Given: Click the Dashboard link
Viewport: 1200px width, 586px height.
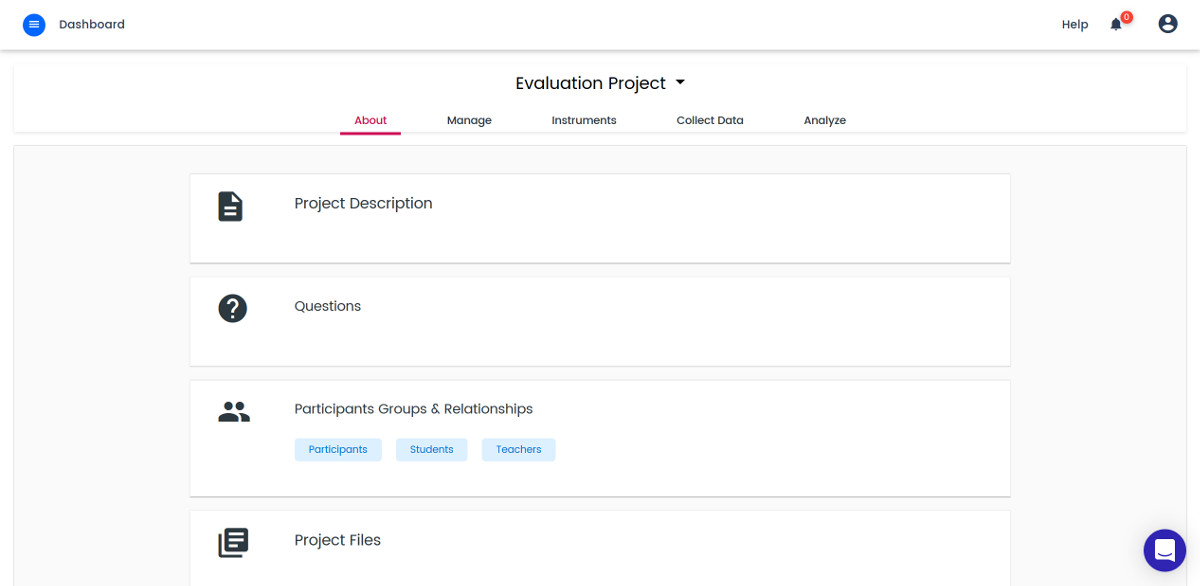Looking at the screenshot, I should 92,24.
